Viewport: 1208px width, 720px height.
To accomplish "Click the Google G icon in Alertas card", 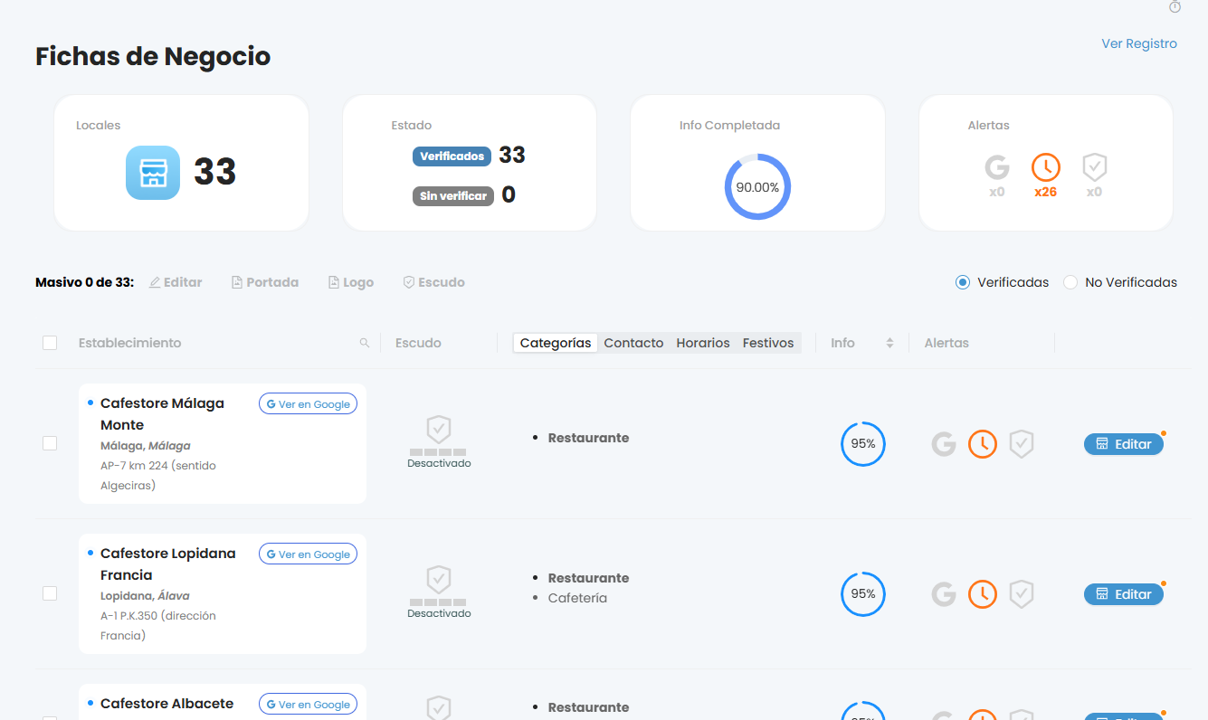I will (996, 167).
